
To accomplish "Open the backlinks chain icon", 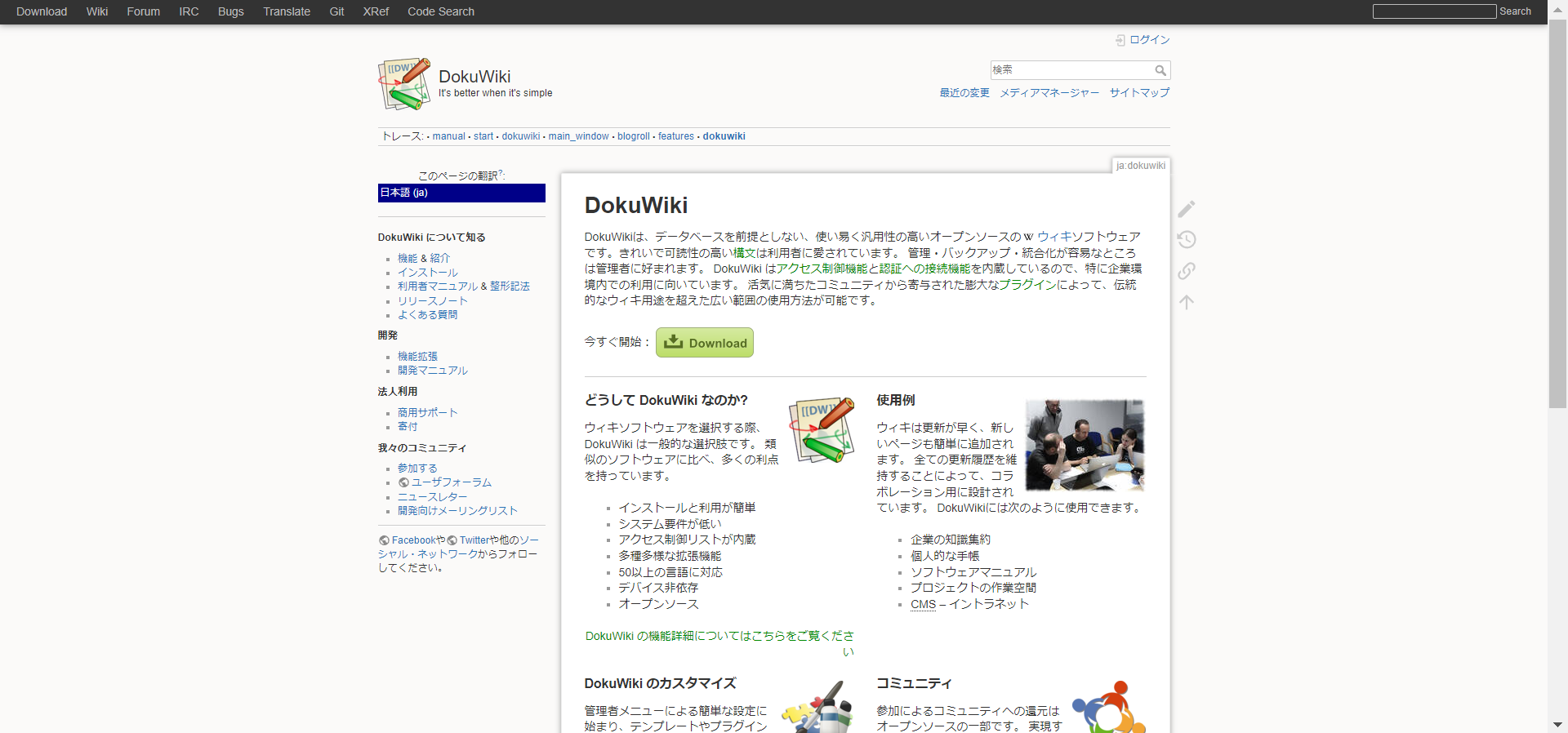I will pyautogui.click(x=1187, y=271).
